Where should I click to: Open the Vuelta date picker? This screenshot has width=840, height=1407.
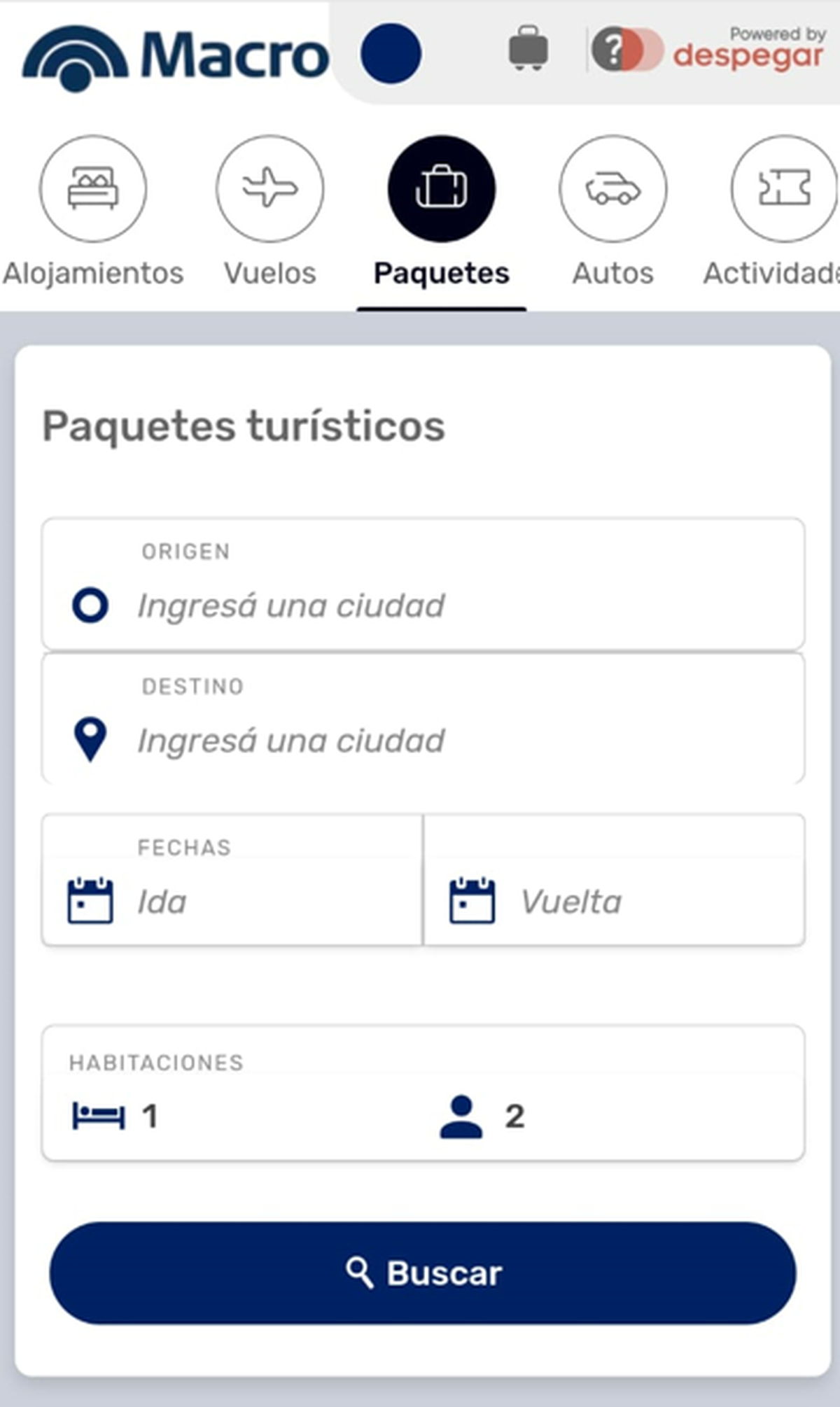(x=614, y=901)
